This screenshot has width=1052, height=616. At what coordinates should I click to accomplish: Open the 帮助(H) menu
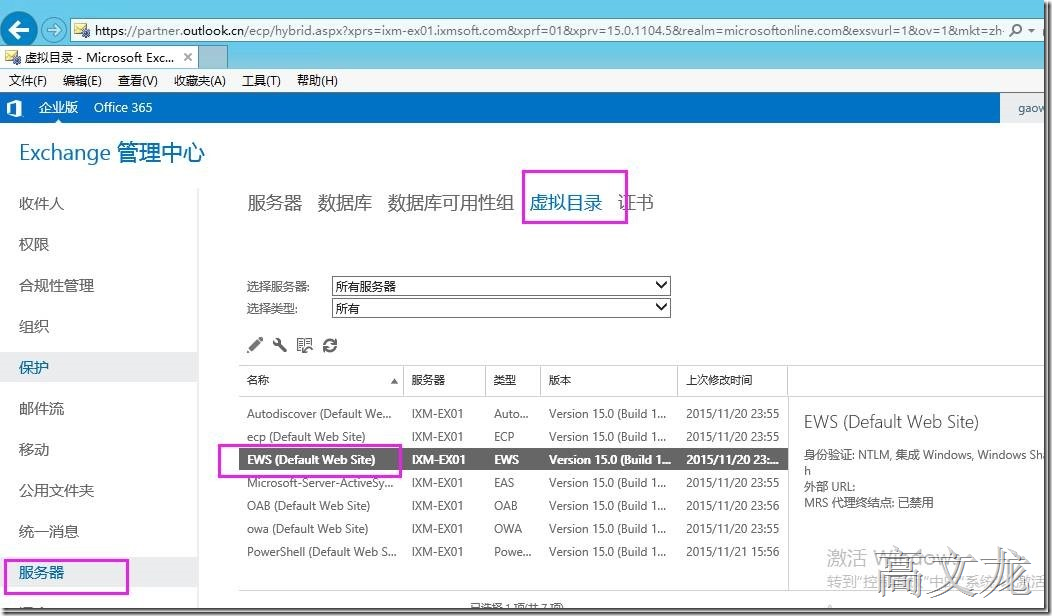[317, 81]
